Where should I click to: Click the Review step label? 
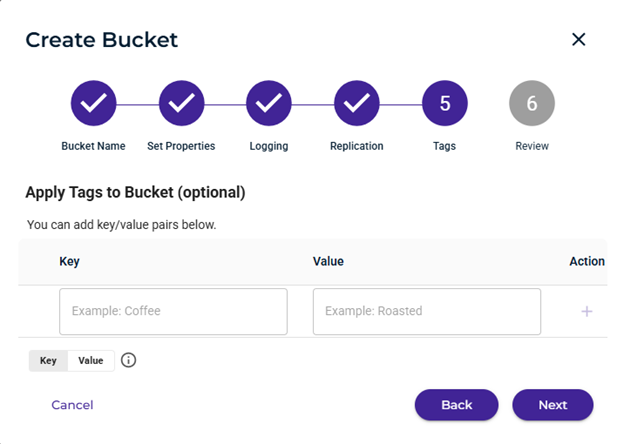[x=532, y=146]
